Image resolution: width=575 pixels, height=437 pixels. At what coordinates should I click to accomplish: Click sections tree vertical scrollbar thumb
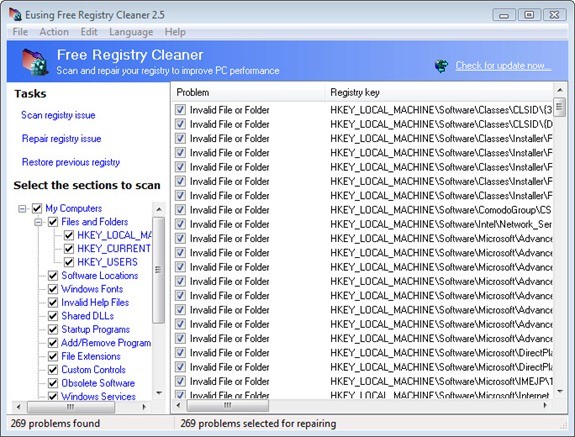coord(158,270)
